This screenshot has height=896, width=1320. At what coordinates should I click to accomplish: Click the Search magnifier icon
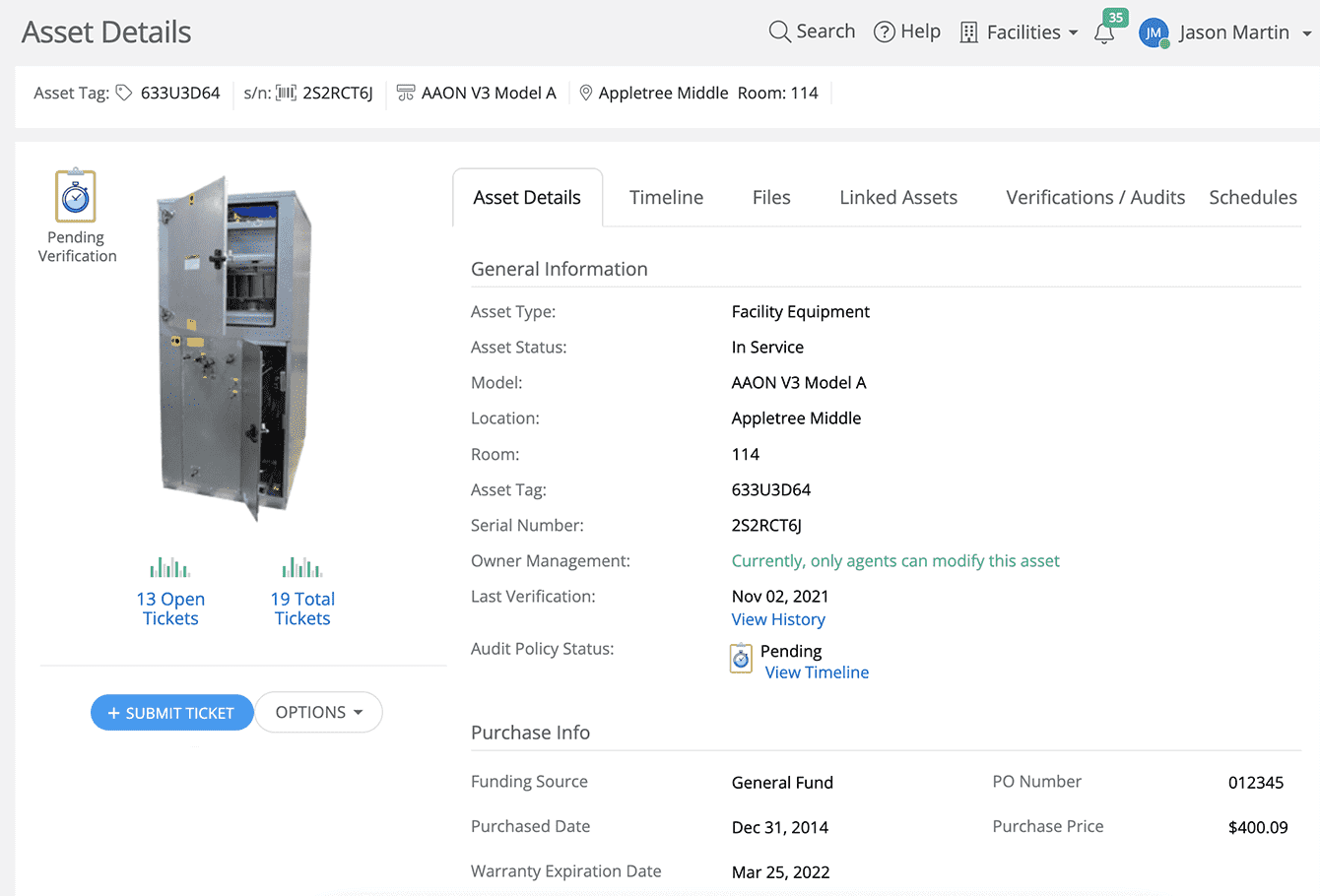click(778, 31)
